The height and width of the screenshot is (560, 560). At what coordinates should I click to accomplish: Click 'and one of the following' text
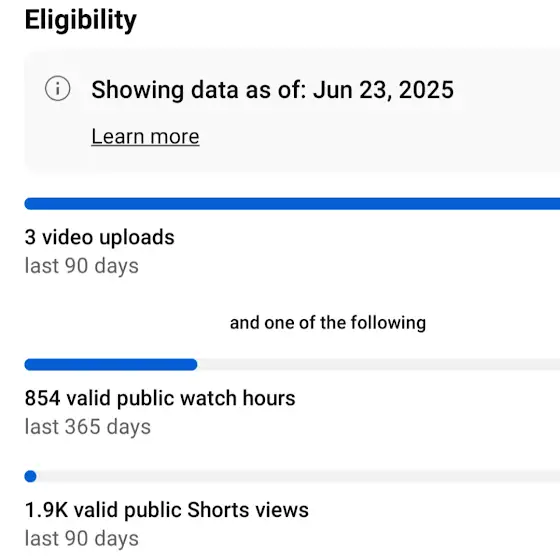tap(328, 323)
